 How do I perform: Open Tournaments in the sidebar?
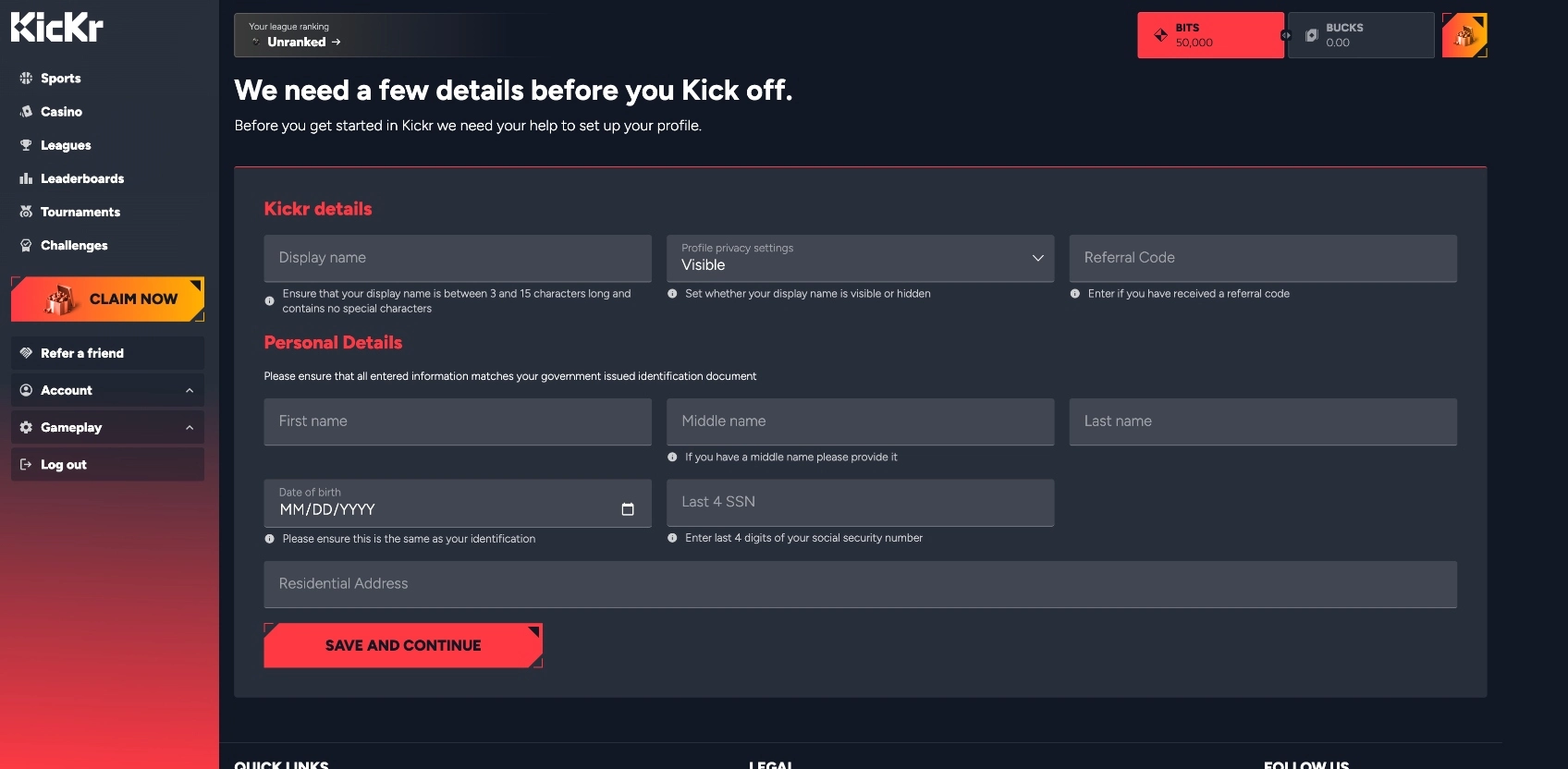(x=80, y=212)
